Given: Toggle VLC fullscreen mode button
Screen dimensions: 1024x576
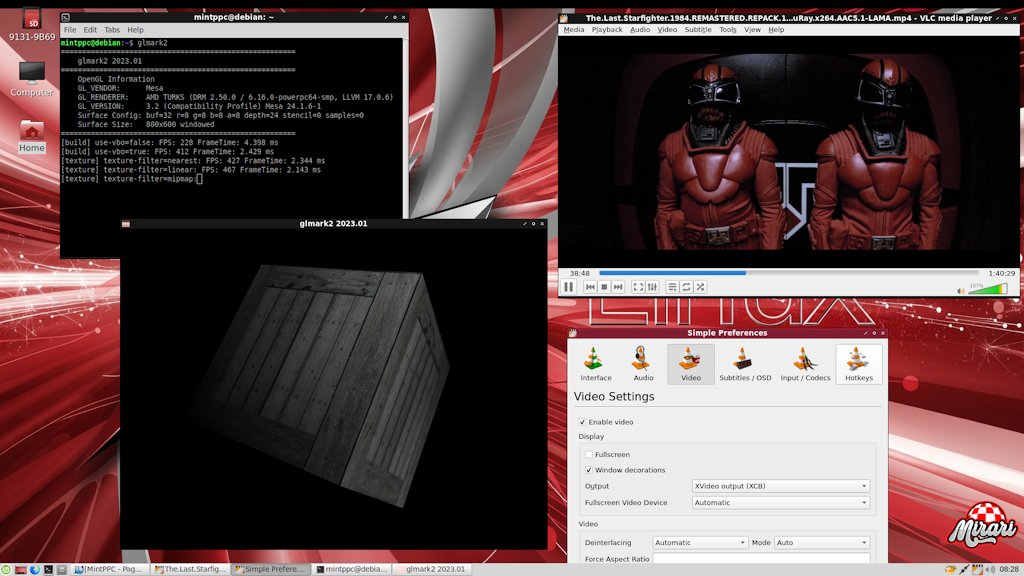Looking at the screenshot, I should pos(638,287).
